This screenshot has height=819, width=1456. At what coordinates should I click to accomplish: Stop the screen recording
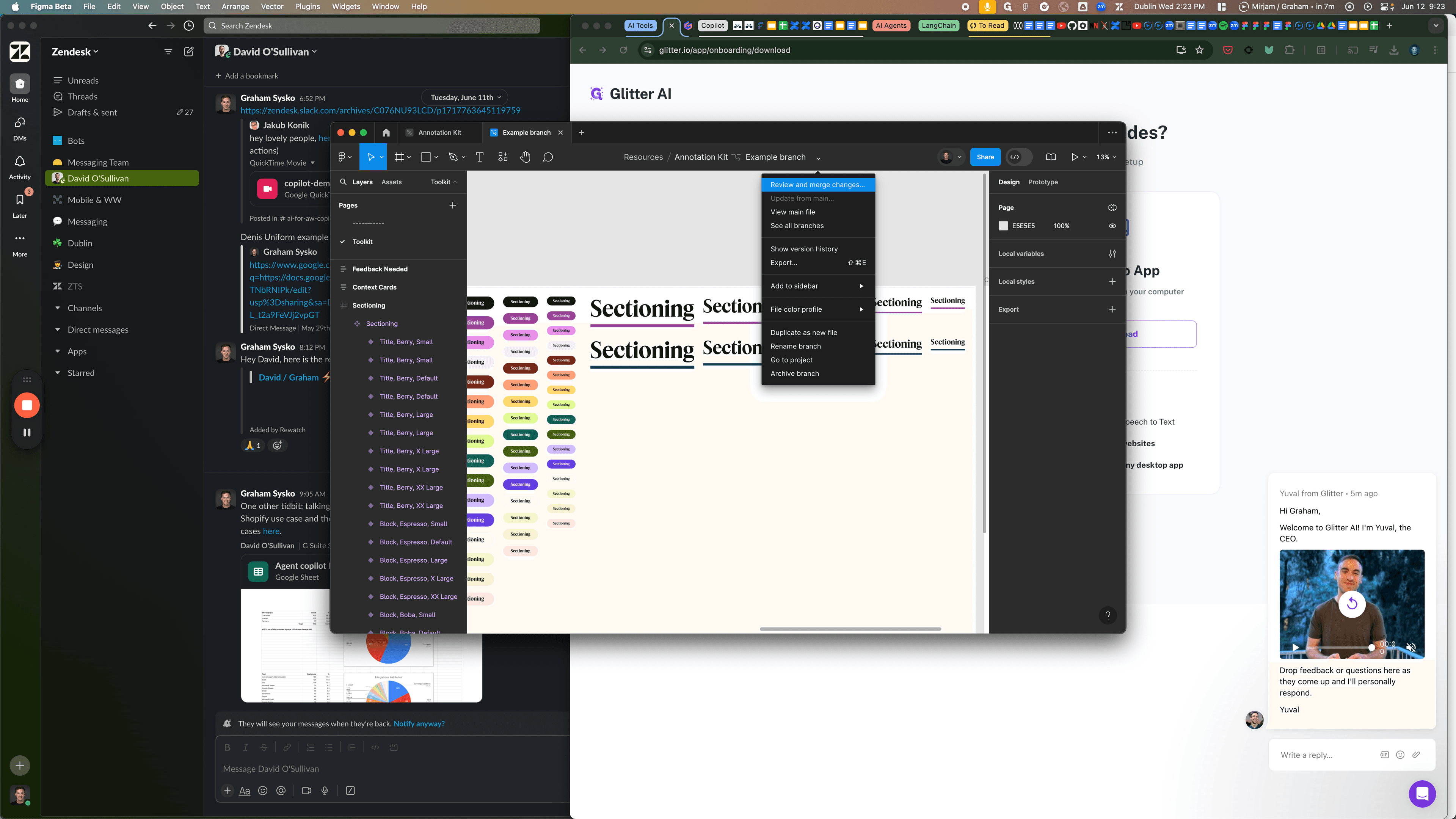pyautogui.click(x=27, y=405)
